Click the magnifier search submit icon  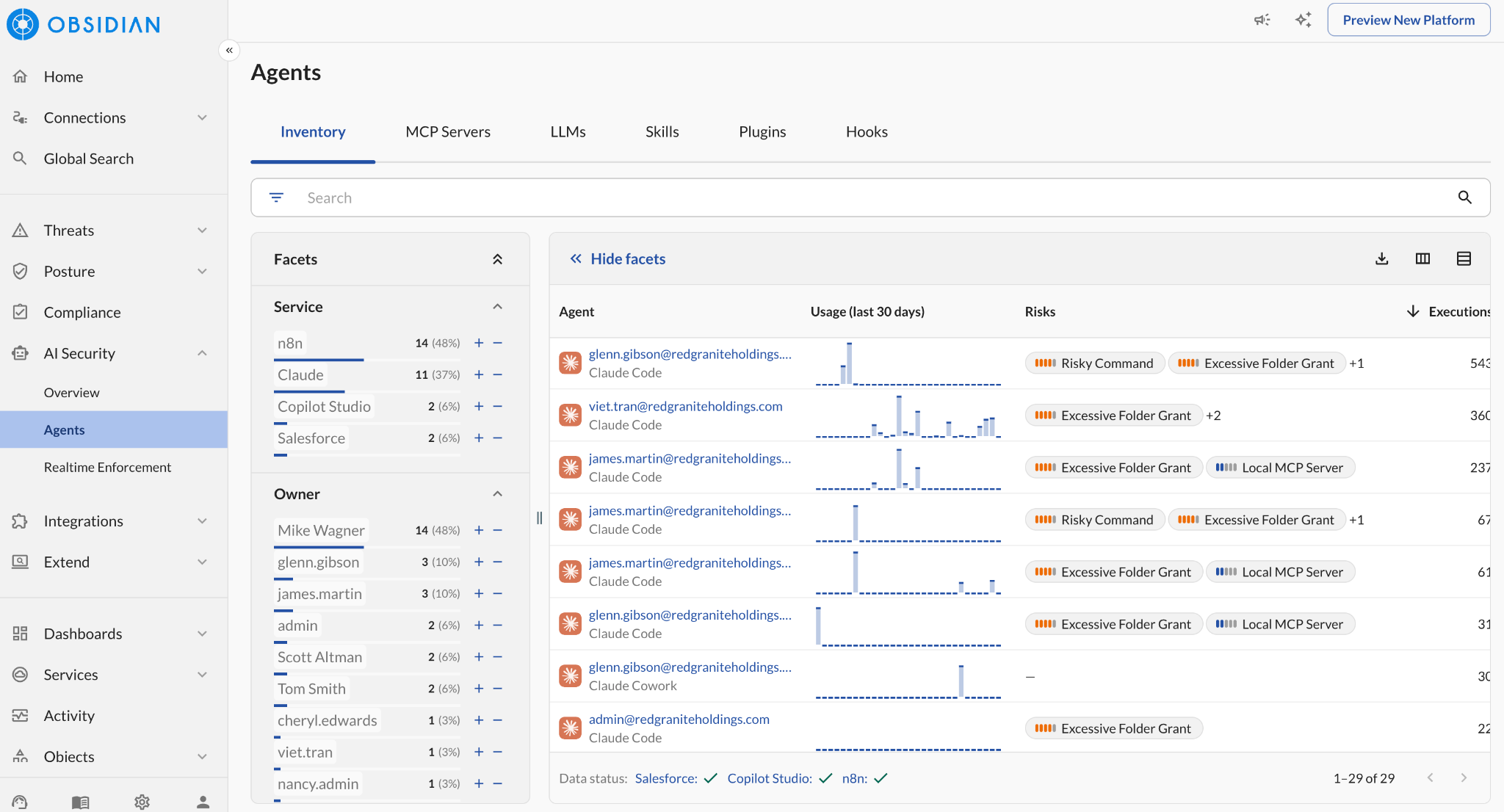(x=1464, y=197)
